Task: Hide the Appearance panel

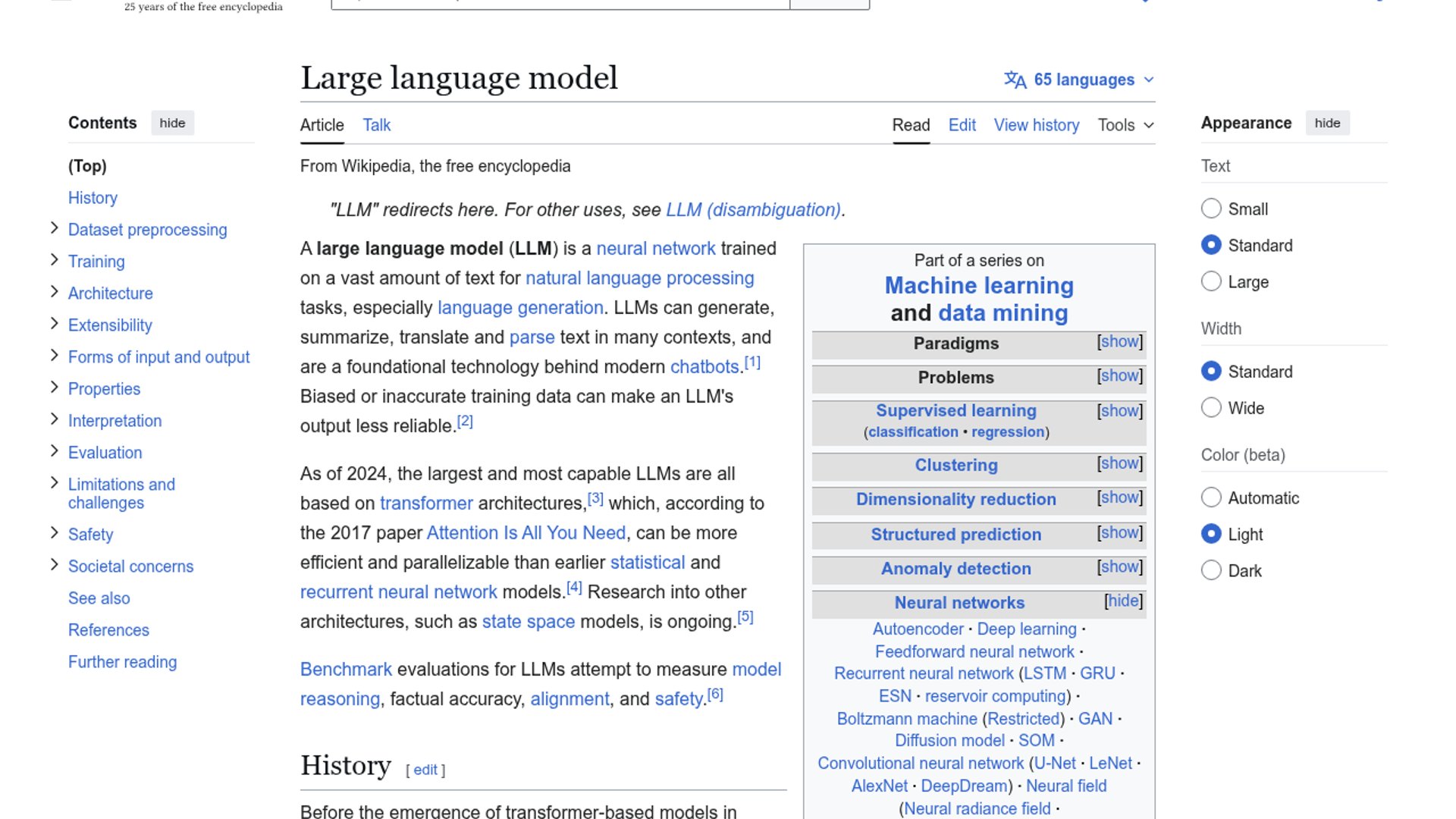Action: click(x=1328, y=122)
